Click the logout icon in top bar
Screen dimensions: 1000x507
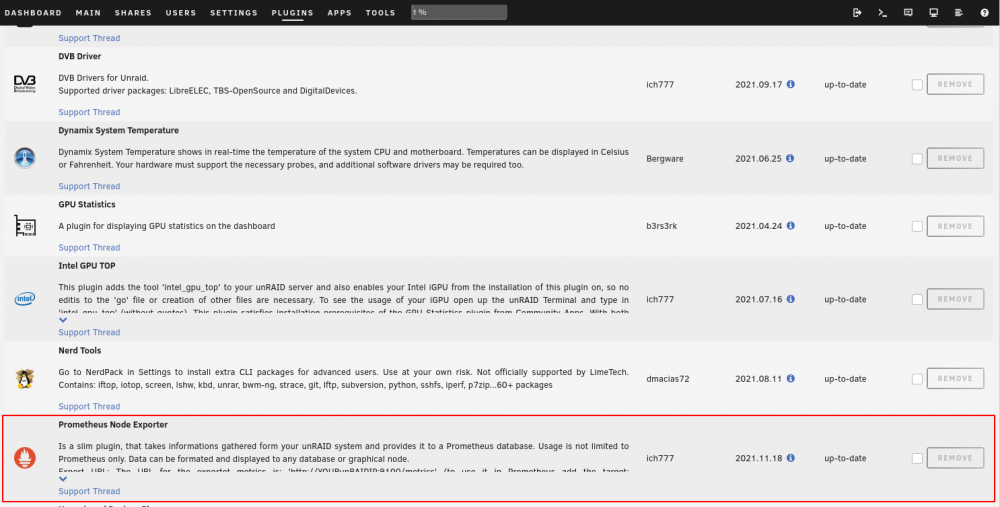(857, 13)
